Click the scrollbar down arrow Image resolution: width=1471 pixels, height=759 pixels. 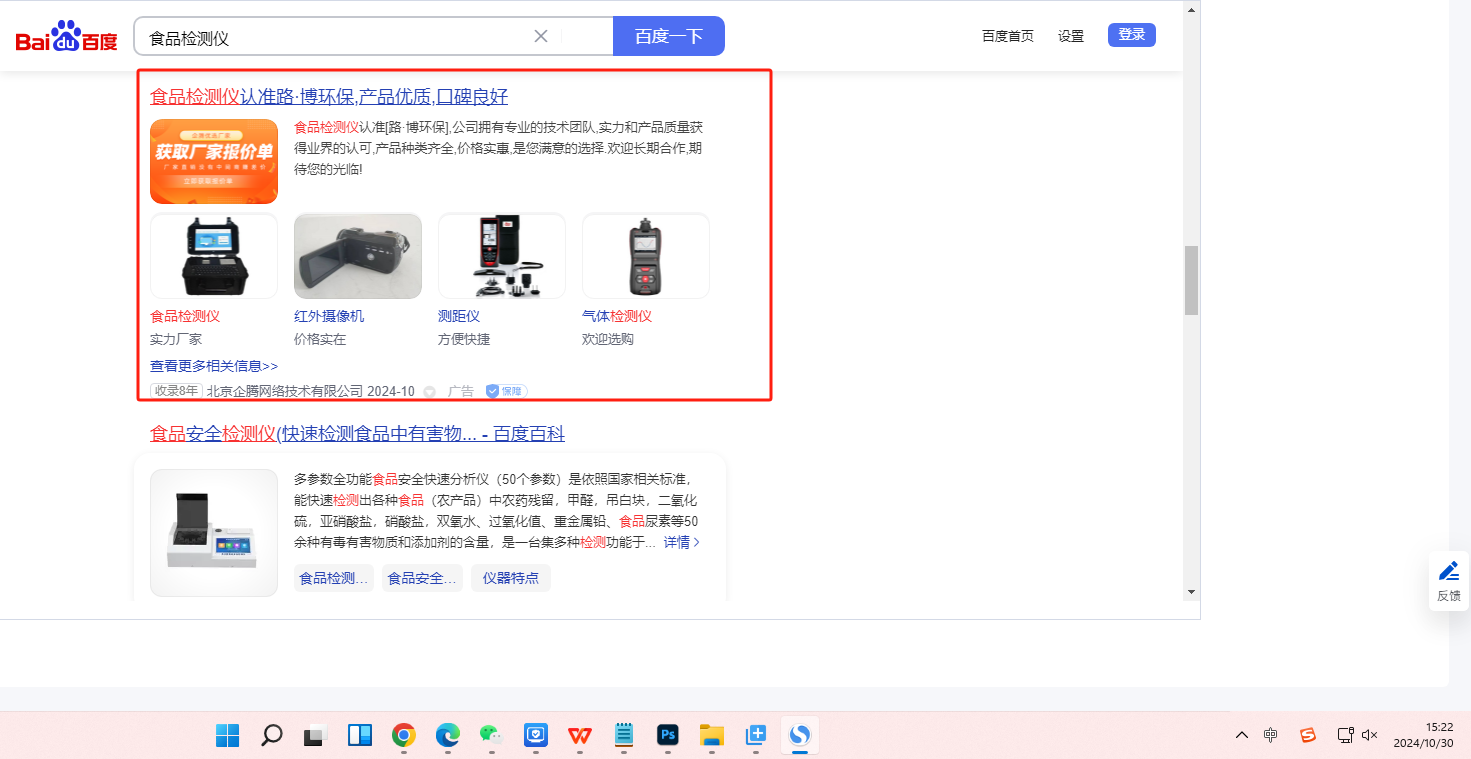(1191, 592)
